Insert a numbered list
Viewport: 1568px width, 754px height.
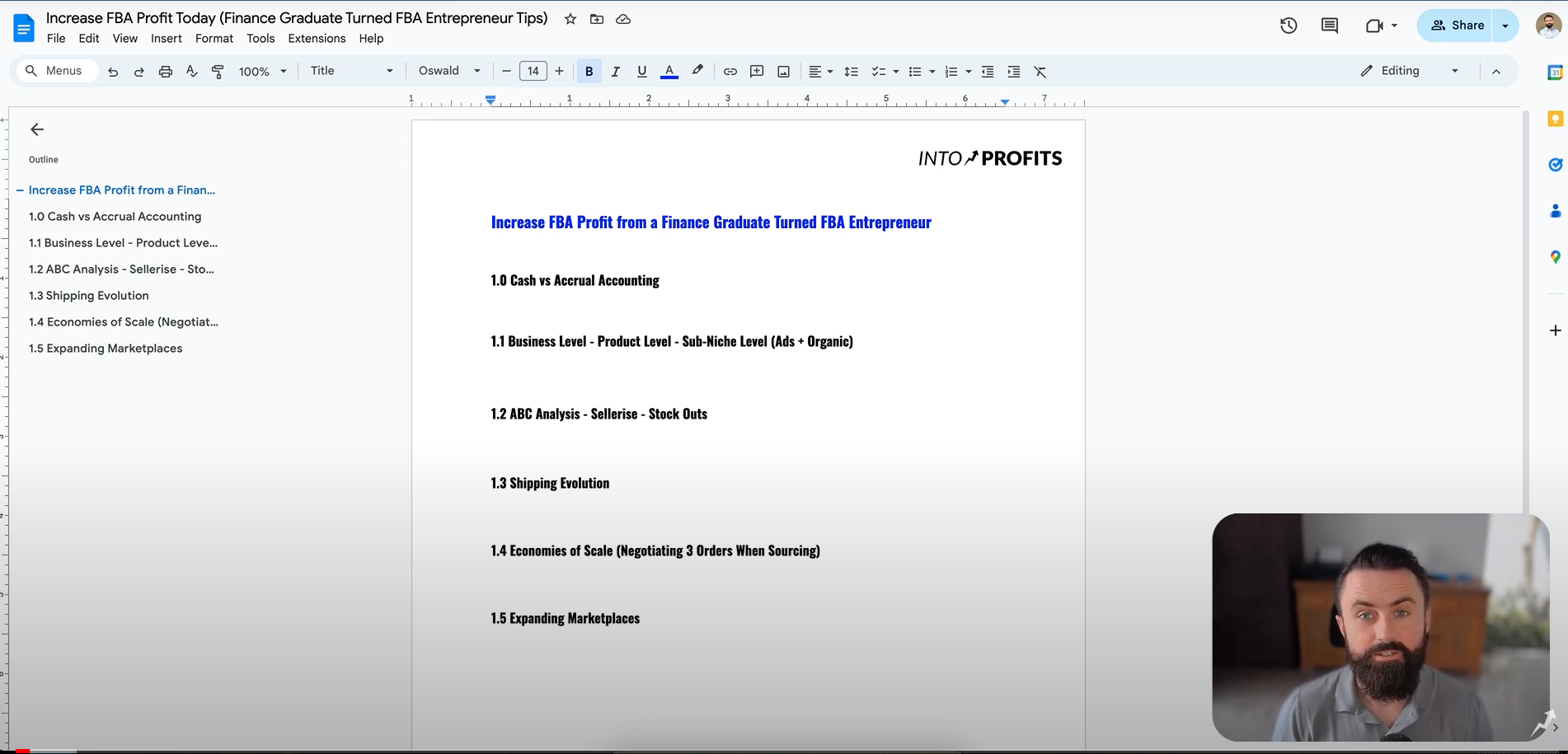pyautogui.click(x=951, y=72)
